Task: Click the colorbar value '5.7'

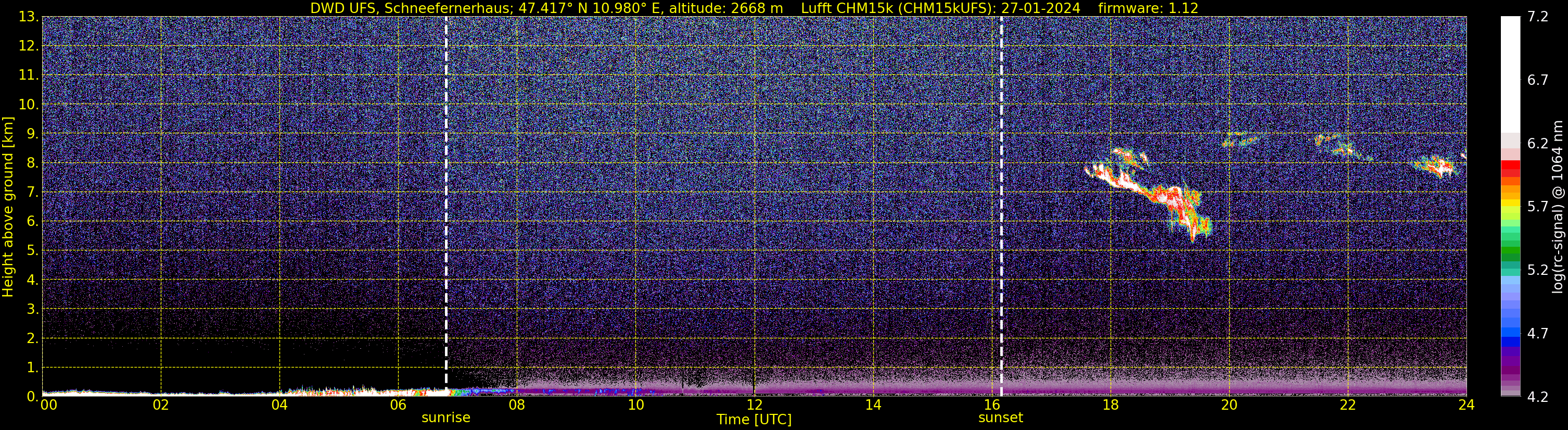Action: click(x=1538, y=207)
